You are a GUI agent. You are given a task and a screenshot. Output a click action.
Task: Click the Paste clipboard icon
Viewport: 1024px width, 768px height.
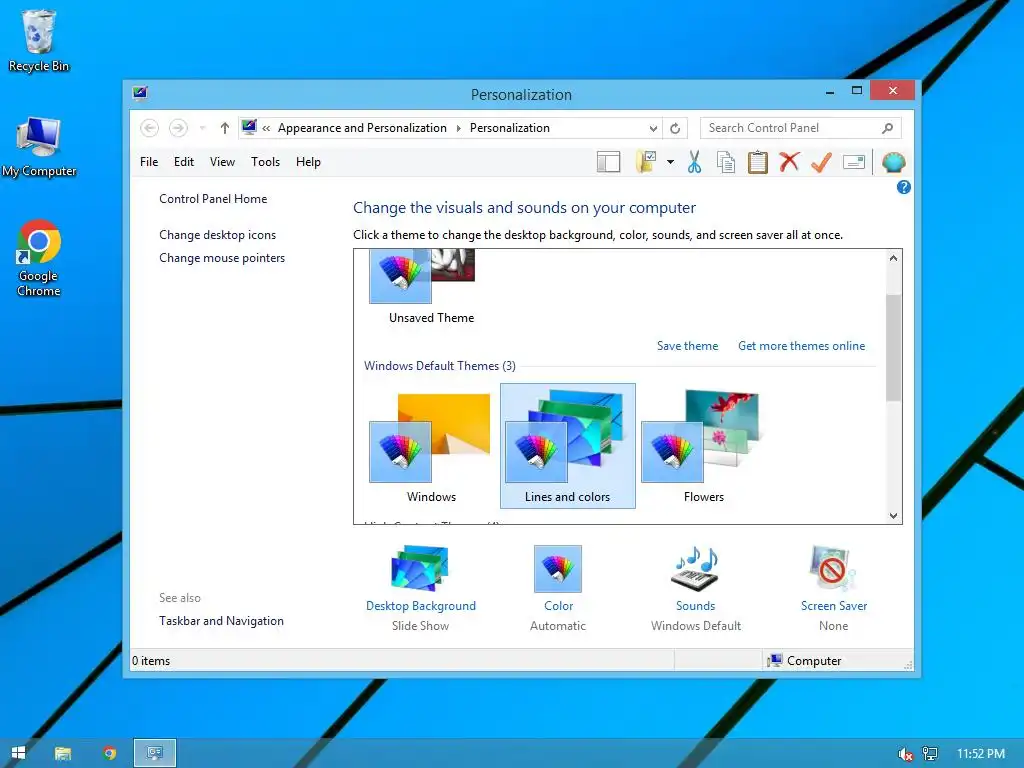(758, 162)
